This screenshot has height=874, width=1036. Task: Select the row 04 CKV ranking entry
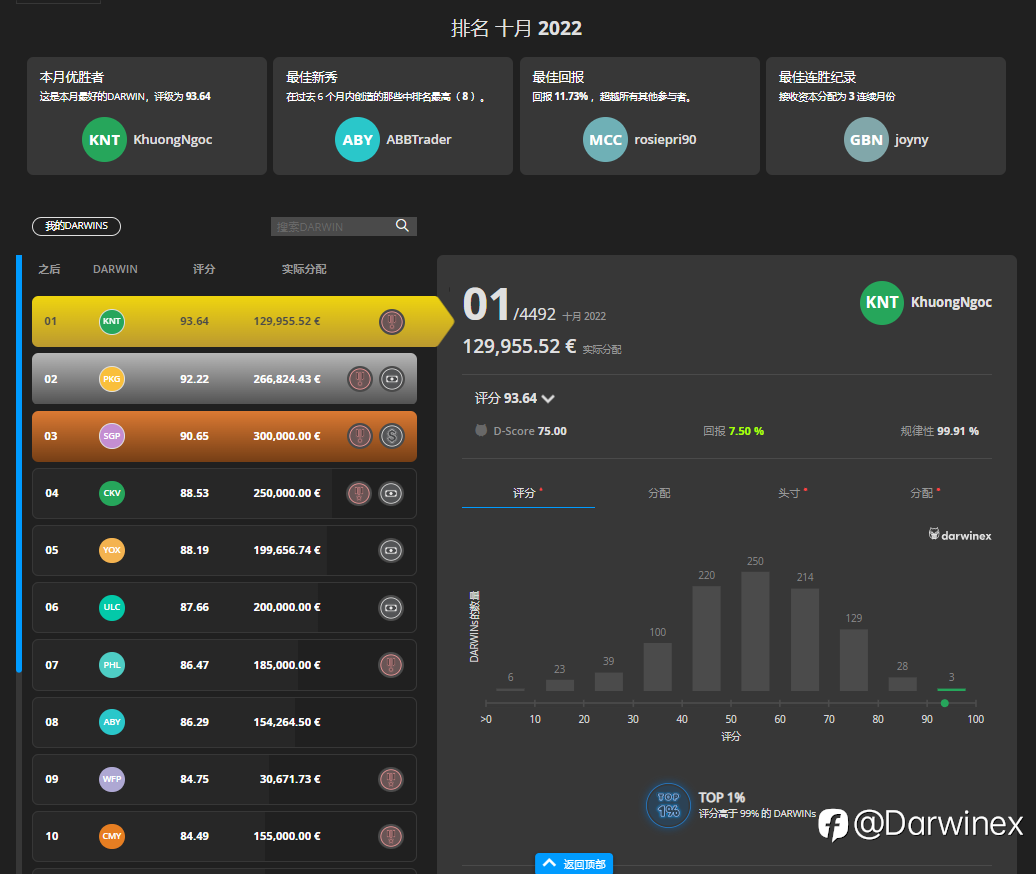point(224,493)
